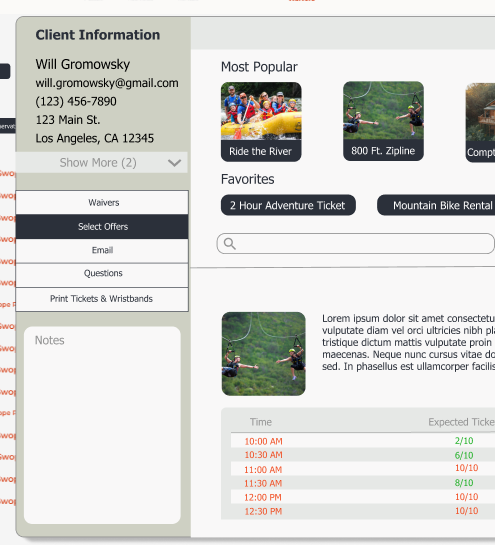Expand Show More (2) client details

(101, 163)
